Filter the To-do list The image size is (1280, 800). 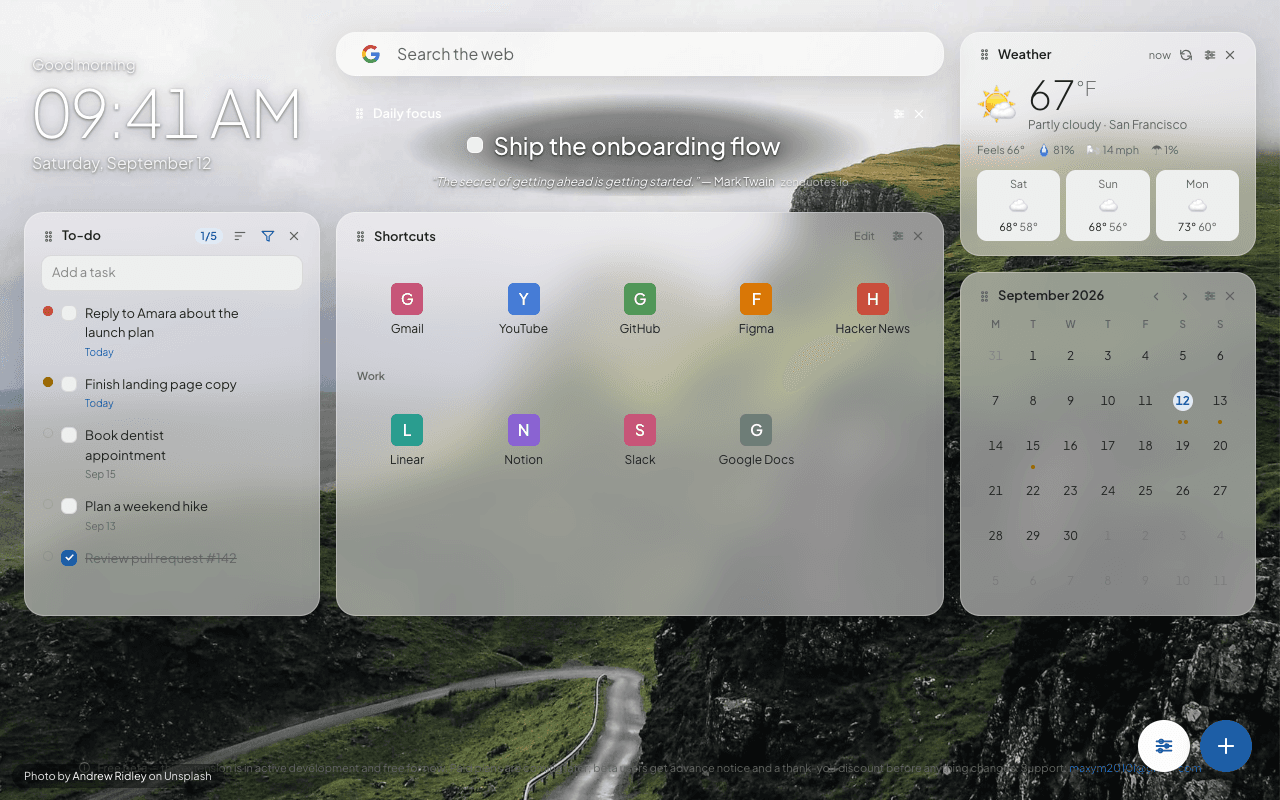click(x=268, y=236)
